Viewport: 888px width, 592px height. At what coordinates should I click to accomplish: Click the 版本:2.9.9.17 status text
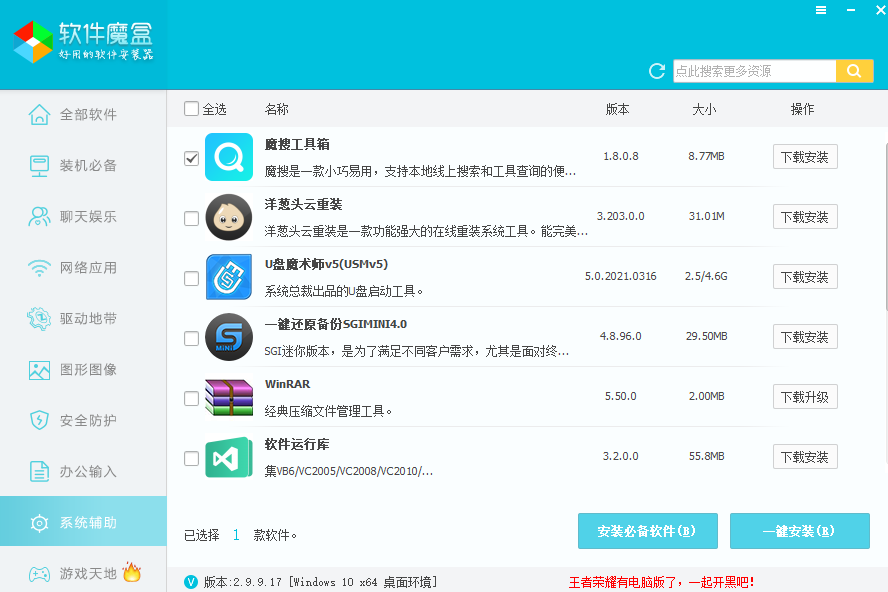click(321, 582)
